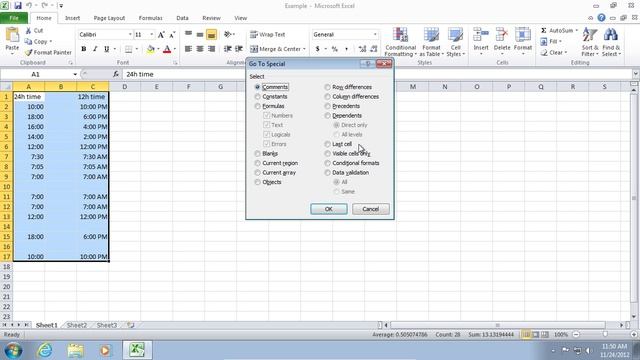Open the Copy dropdown arrow

click(x=51, y=42)
